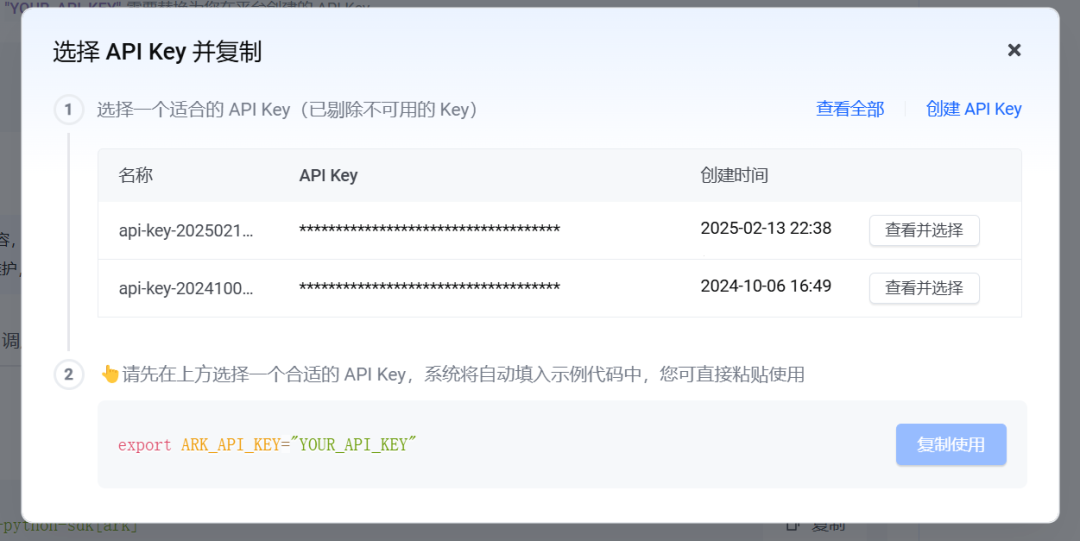This screenshot has width=1080, height=541.
Task: Click the 创建时间 column header
Action: pos(734,175)
